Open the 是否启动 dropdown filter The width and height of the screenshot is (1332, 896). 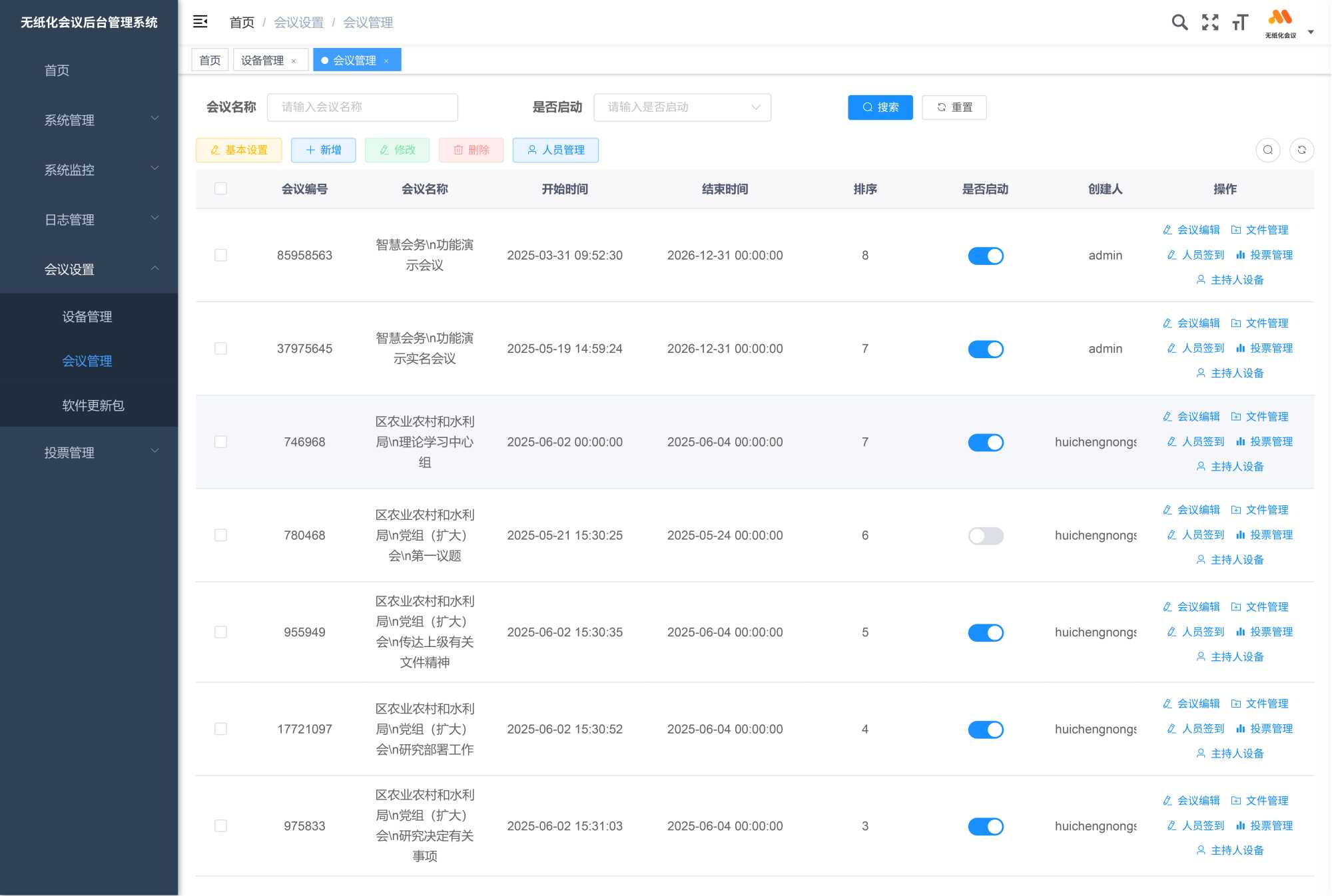(x=681, y=107)
